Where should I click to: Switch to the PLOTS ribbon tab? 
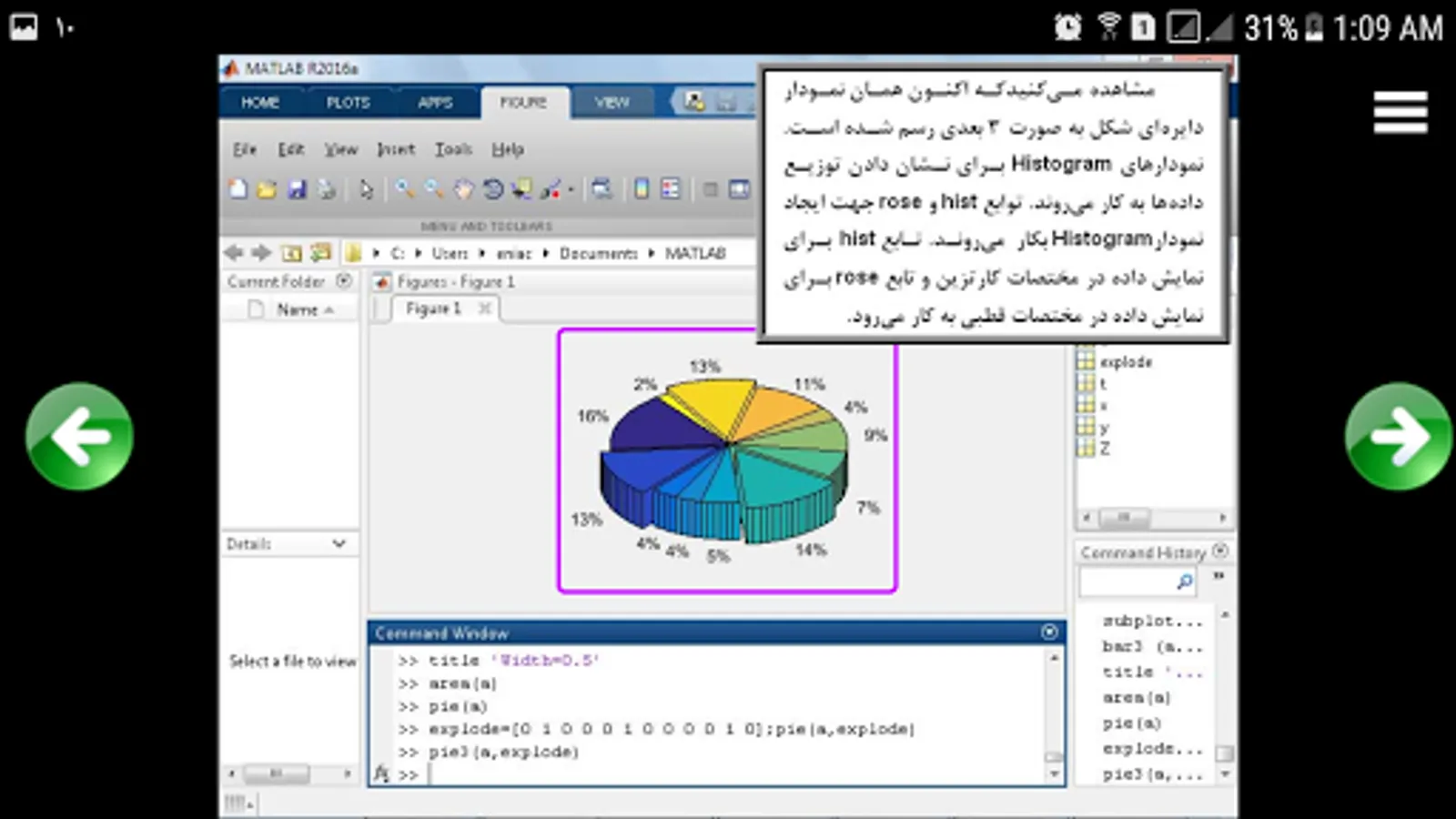349,103
